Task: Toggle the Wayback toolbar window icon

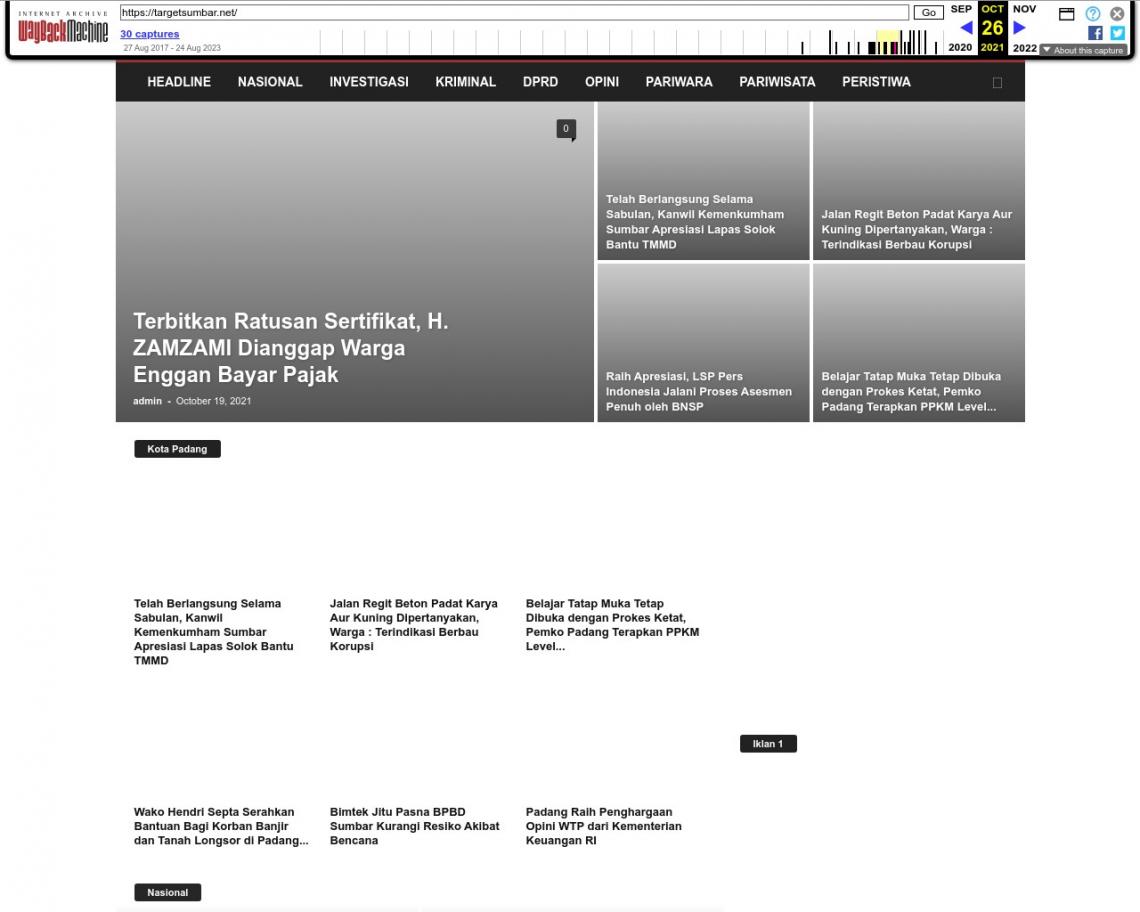Action: pyautogui.click(x=1067, y=14)
